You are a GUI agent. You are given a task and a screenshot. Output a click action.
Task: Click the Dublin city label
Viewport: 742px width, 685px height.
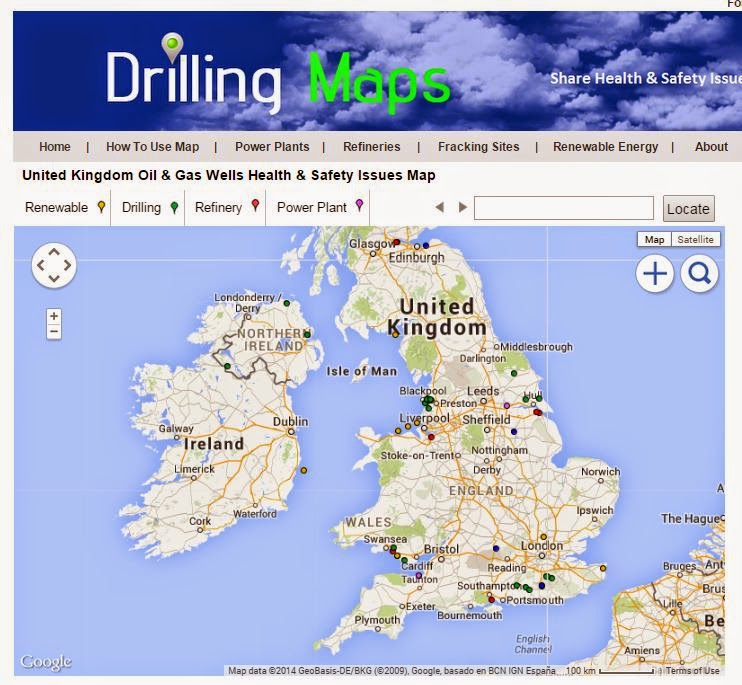[x=291, y=422]
